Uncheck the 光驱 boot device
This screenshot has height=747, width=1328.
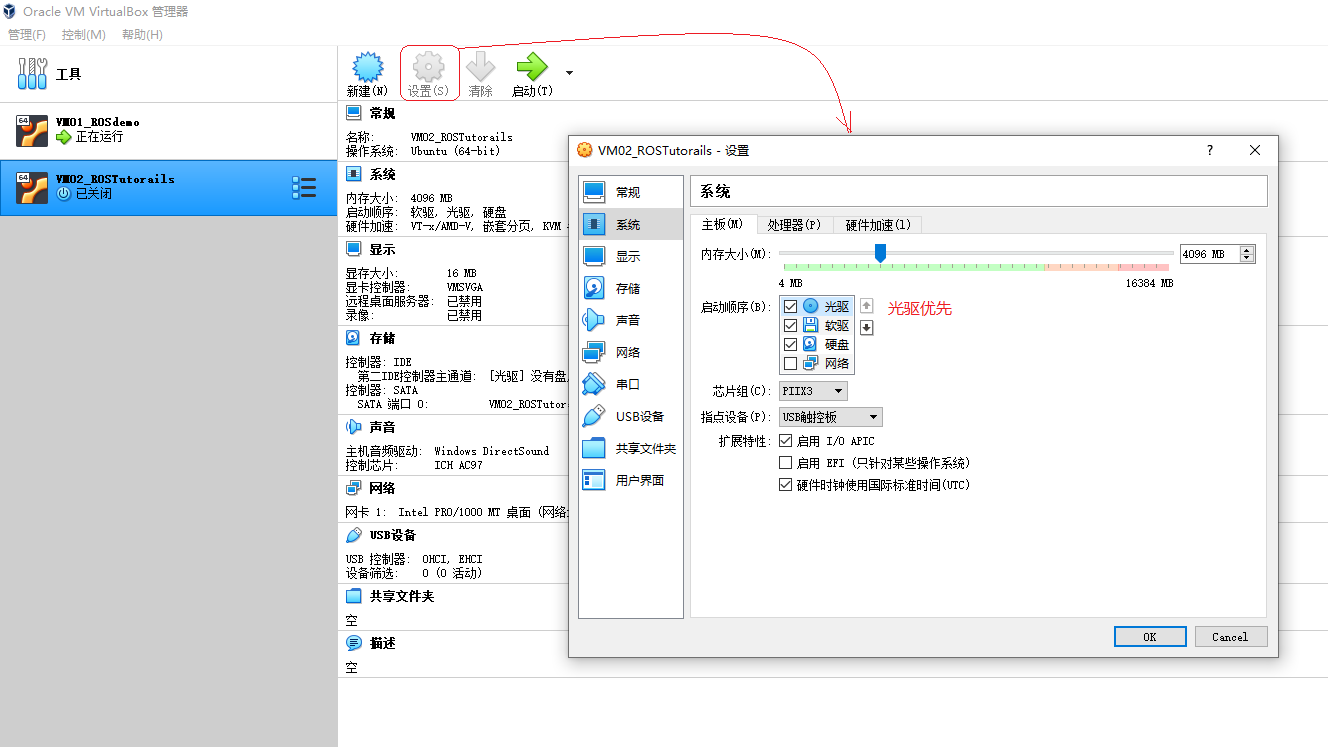[790, 305]
